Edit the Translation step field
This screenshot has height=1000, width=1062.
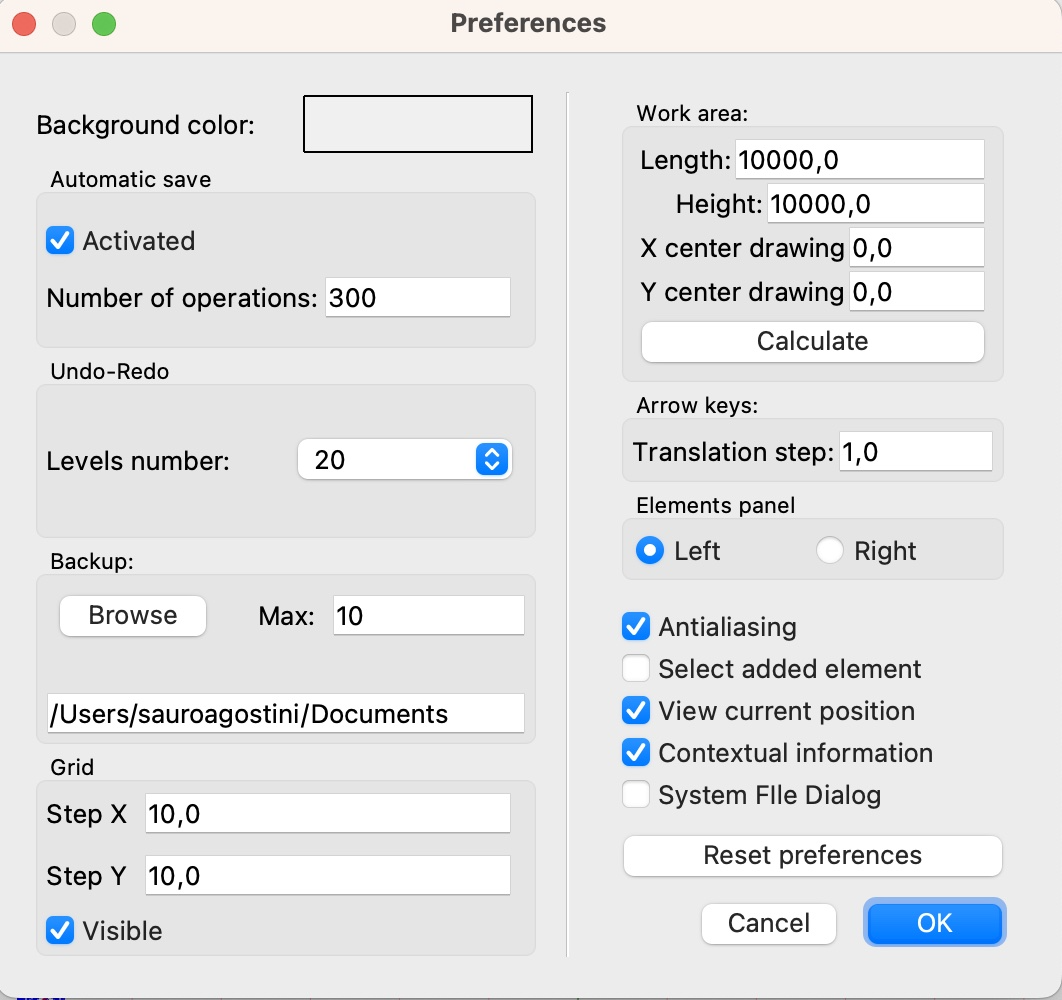click(916, 451)
